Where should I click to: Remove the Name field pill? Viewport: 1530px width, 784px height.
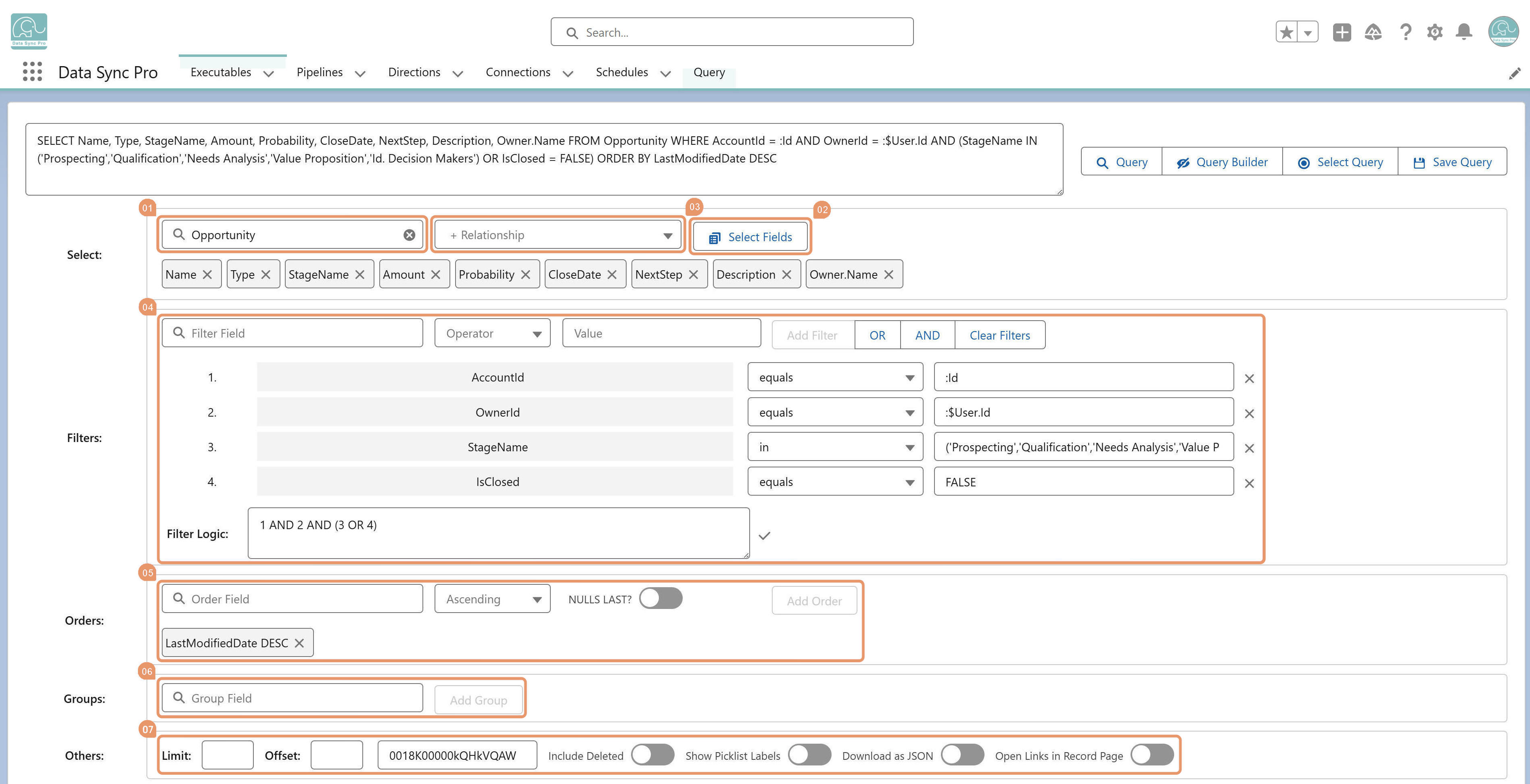tap(207, 275)
